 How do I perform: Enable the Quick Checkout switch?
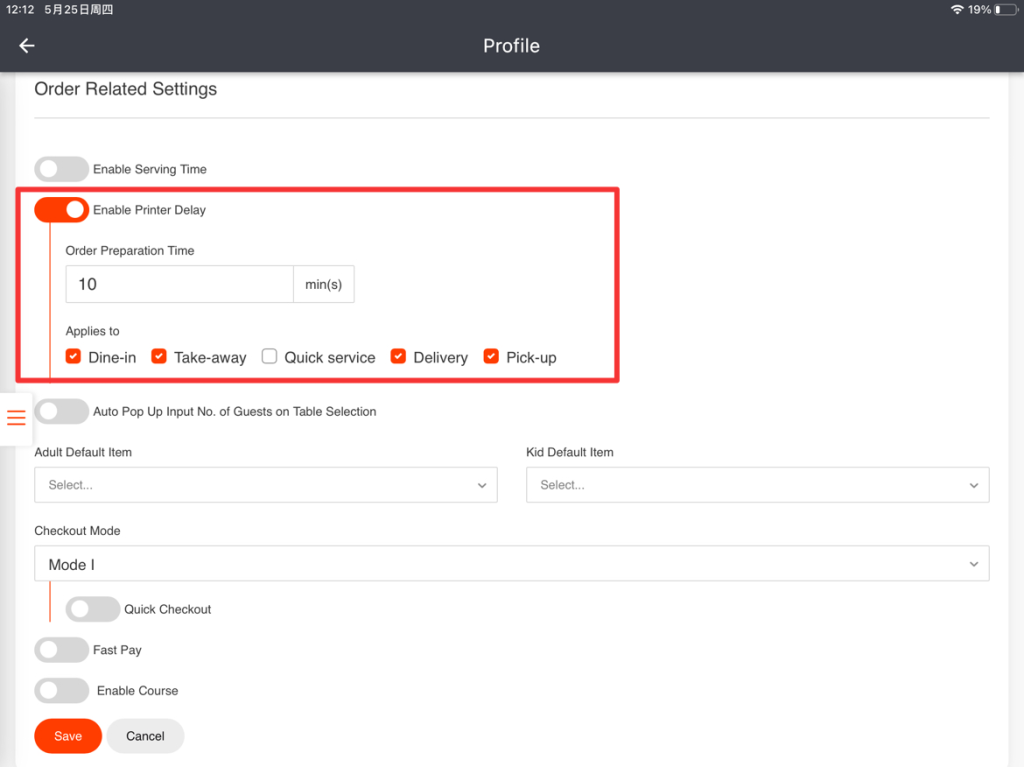[x=92, y=609]
